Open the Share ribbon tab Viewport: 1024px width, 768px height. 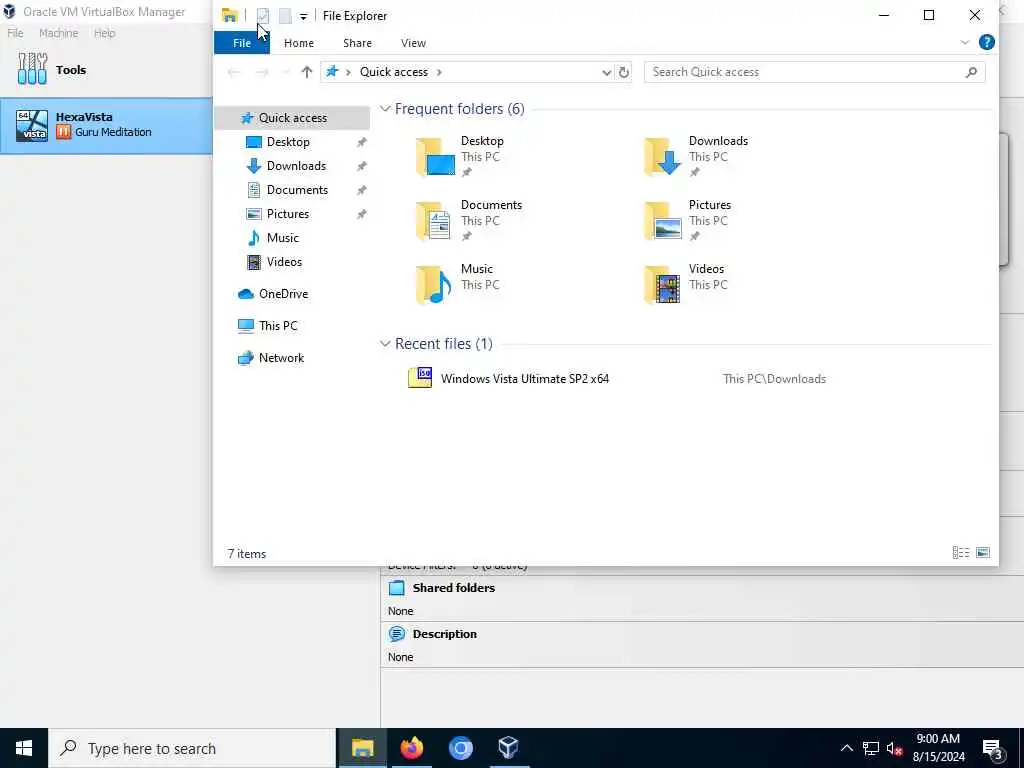point(357,43)
